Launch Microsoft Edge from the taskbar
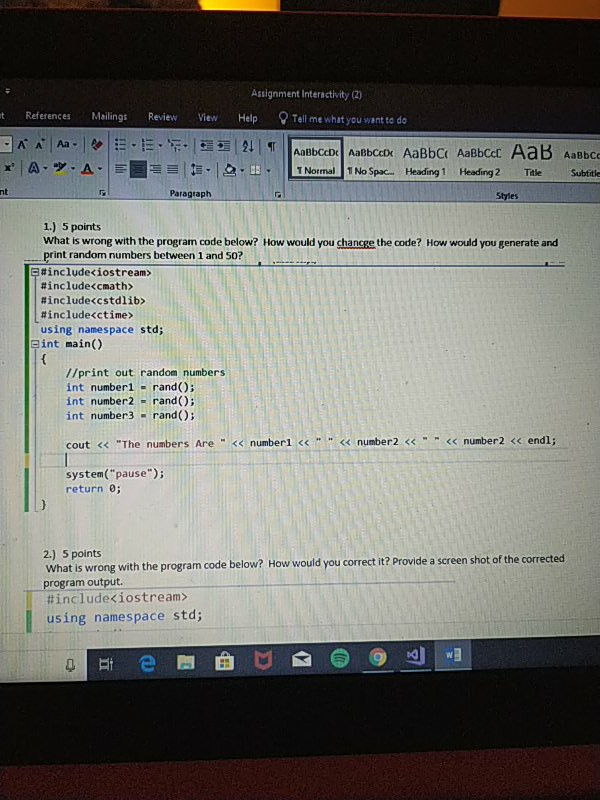The width and height of the screenshot is (600, 800). (147, 663)
